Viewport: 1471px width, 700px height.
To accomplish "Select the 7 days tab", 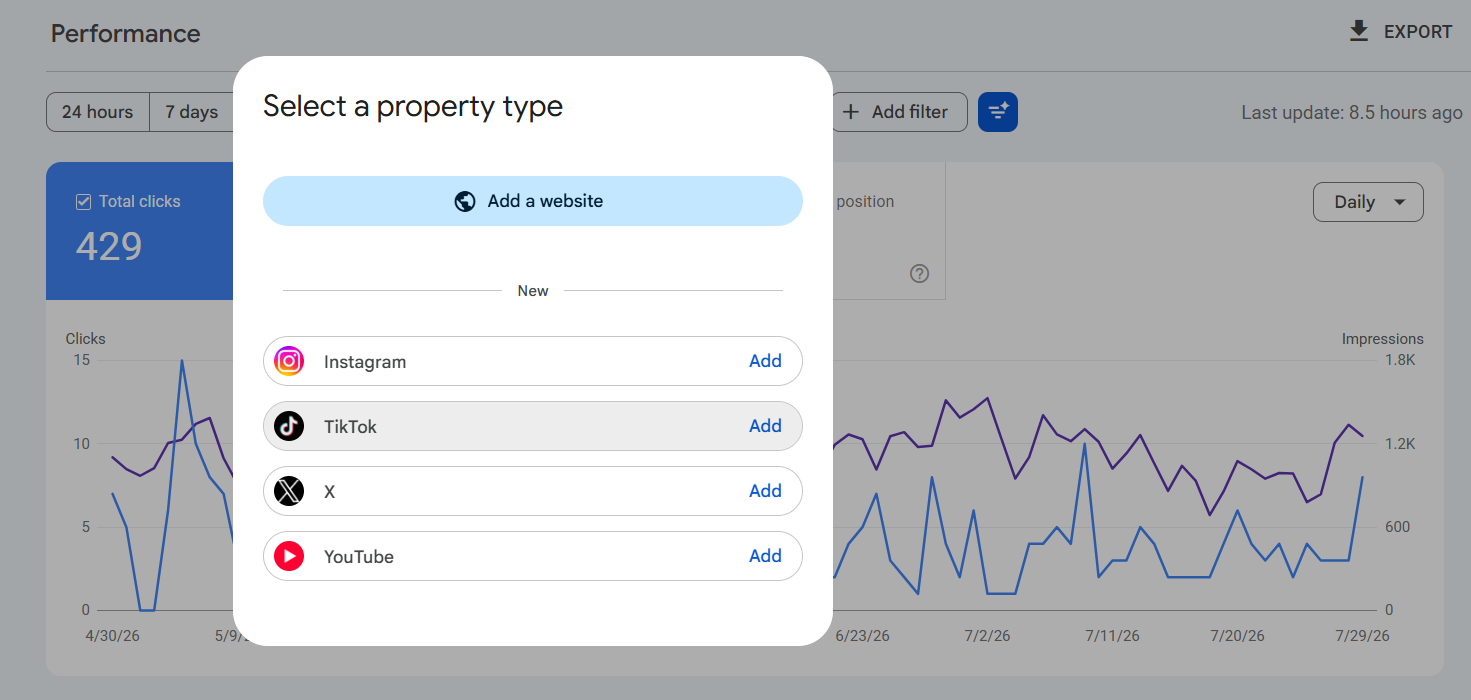I will pyautogui.click(x=192, y=112).
